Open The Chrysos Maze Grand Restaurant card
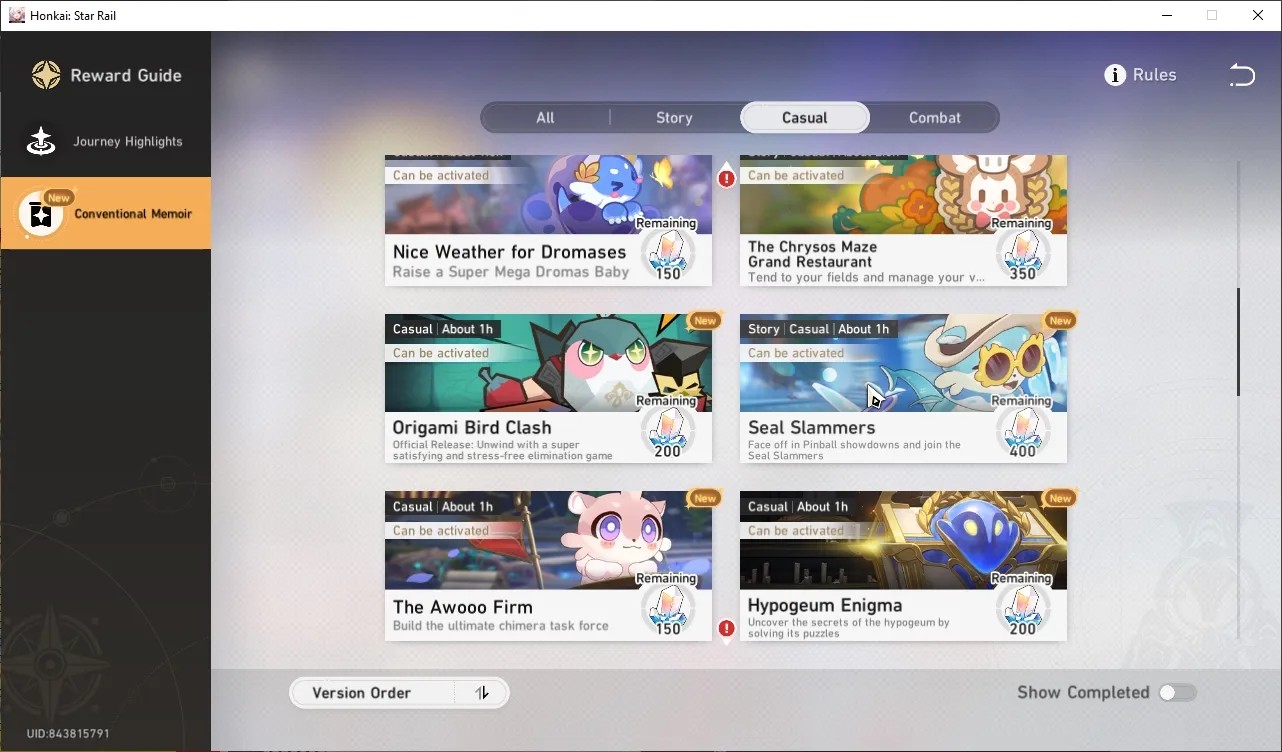The width and height of the screenshot is (1282, 752). (903, 220)
